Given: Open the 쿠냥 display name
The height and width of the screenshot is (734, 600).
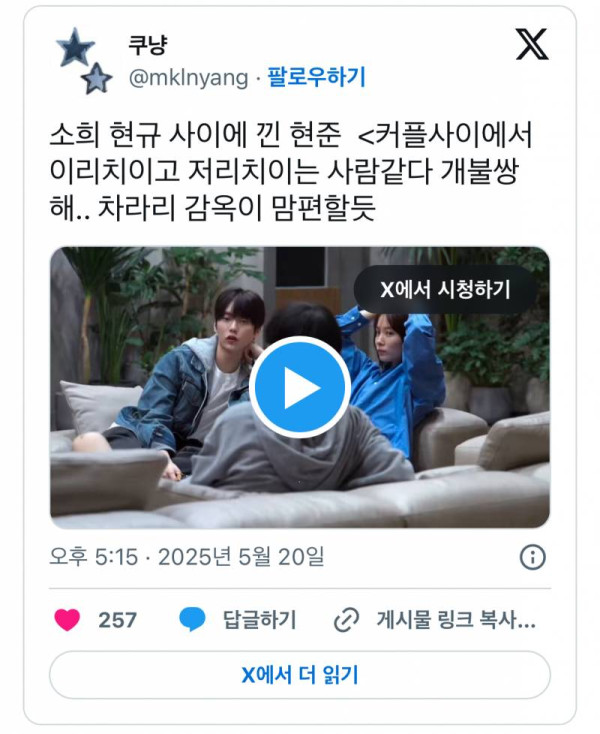Looking at the screenshot, I should point(147,45).
